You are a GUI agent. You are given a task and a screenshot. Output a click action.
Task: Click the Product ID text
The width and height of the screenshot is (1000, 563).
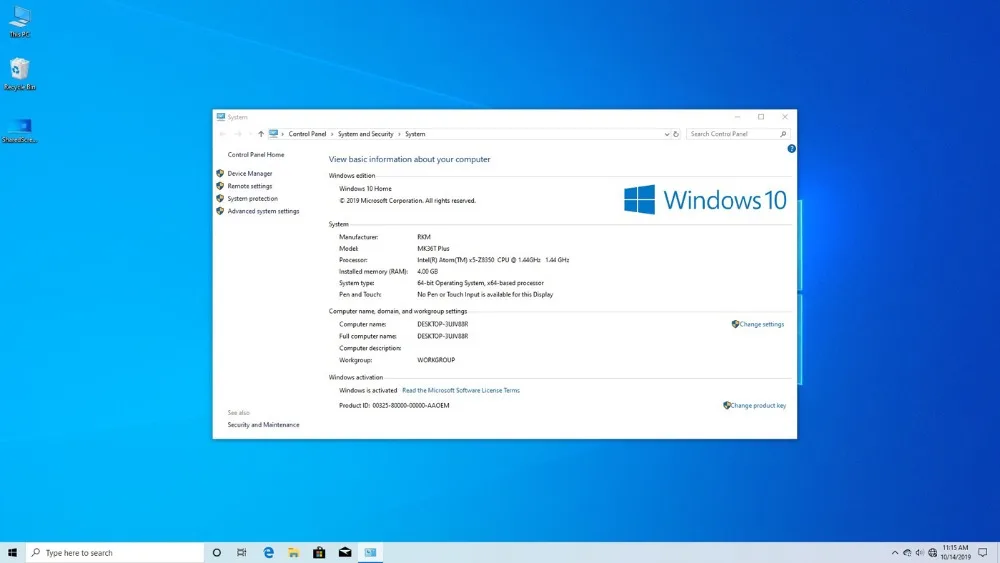[394, 406]
